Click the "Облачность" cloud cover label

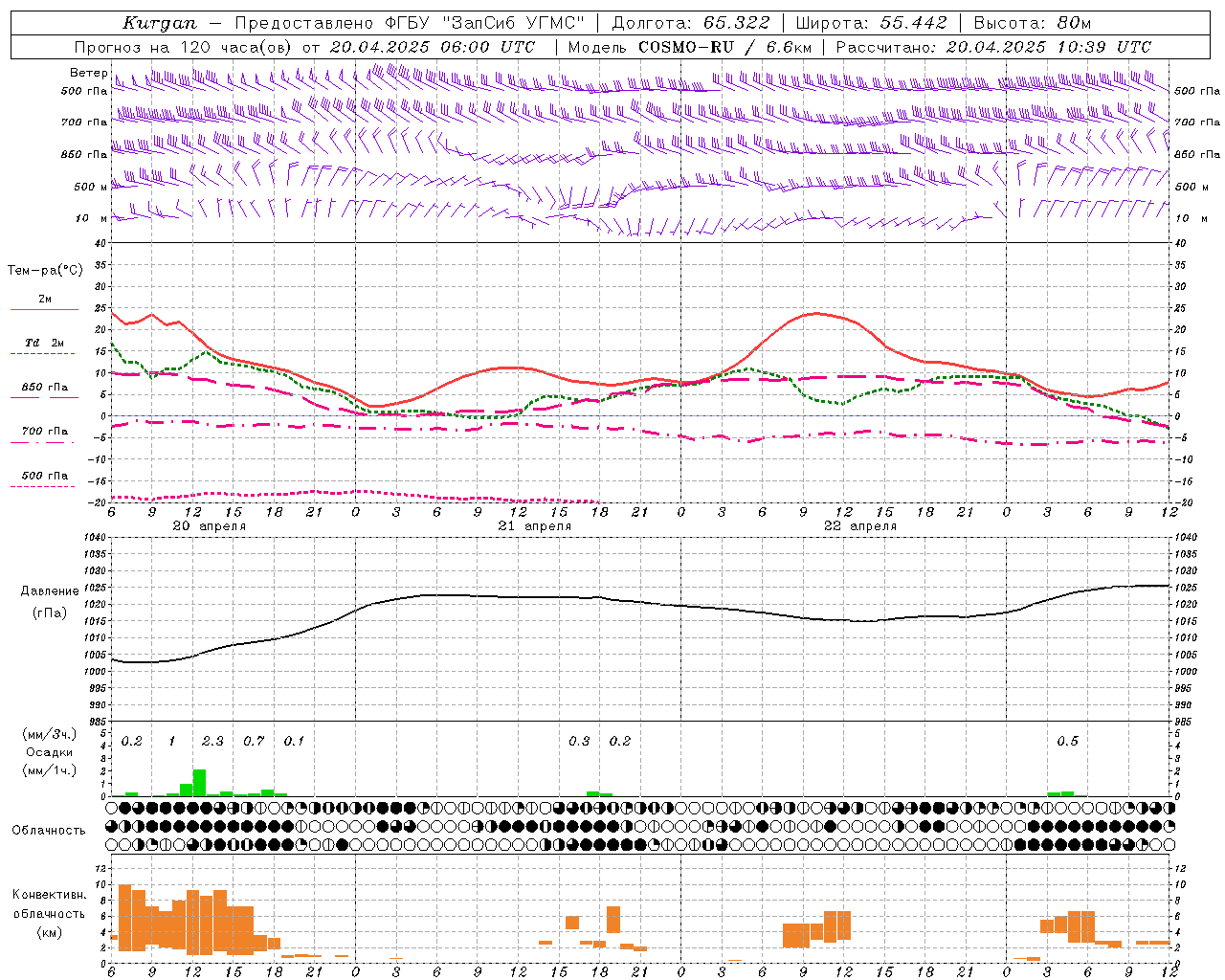click(49, 830)
